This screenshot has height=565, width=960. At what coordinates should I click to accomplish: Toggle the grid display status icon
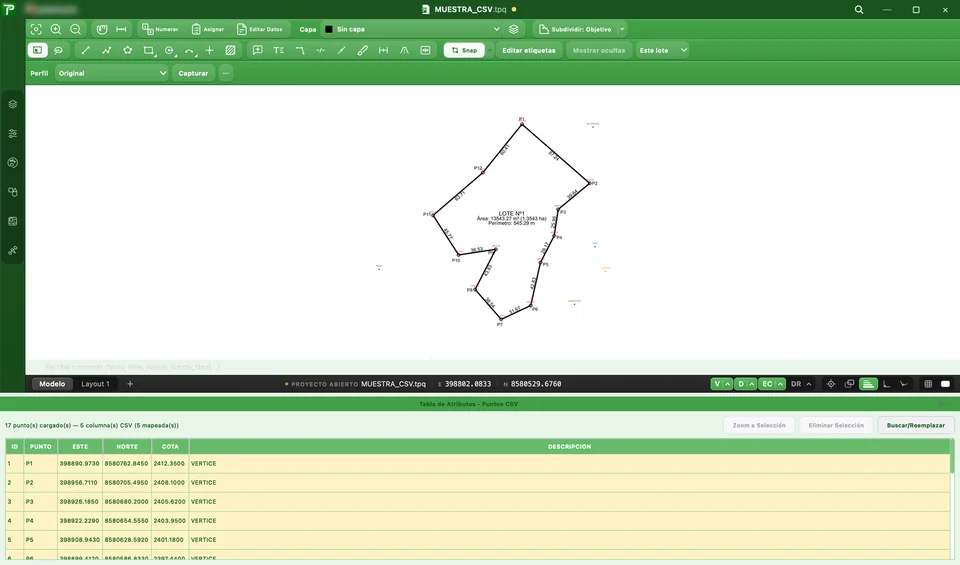(x=928, y=384)
